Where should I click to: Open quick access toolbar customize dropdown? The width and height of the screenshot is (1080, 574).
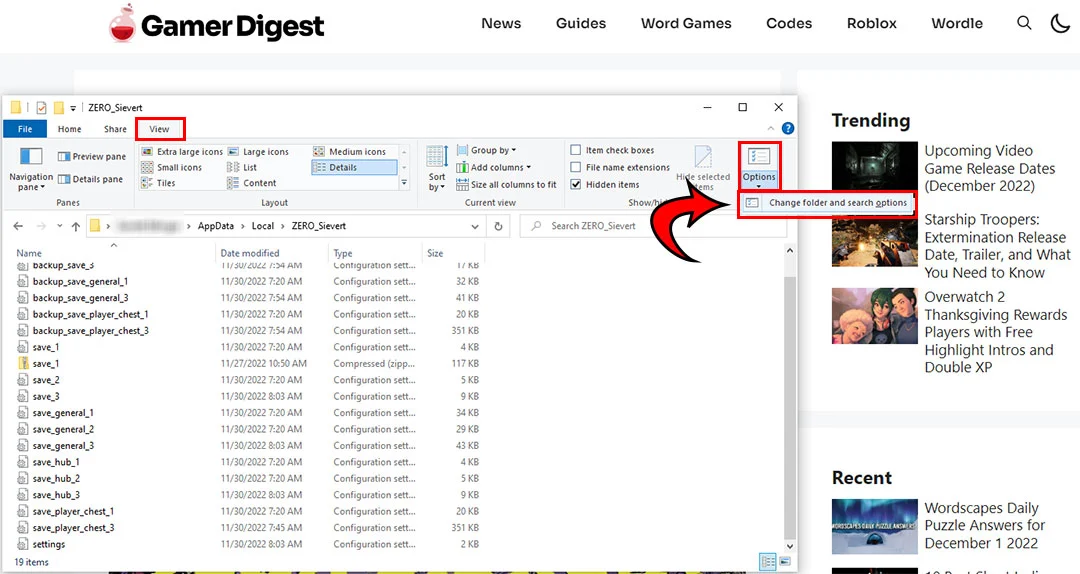(x=73, y=108)
